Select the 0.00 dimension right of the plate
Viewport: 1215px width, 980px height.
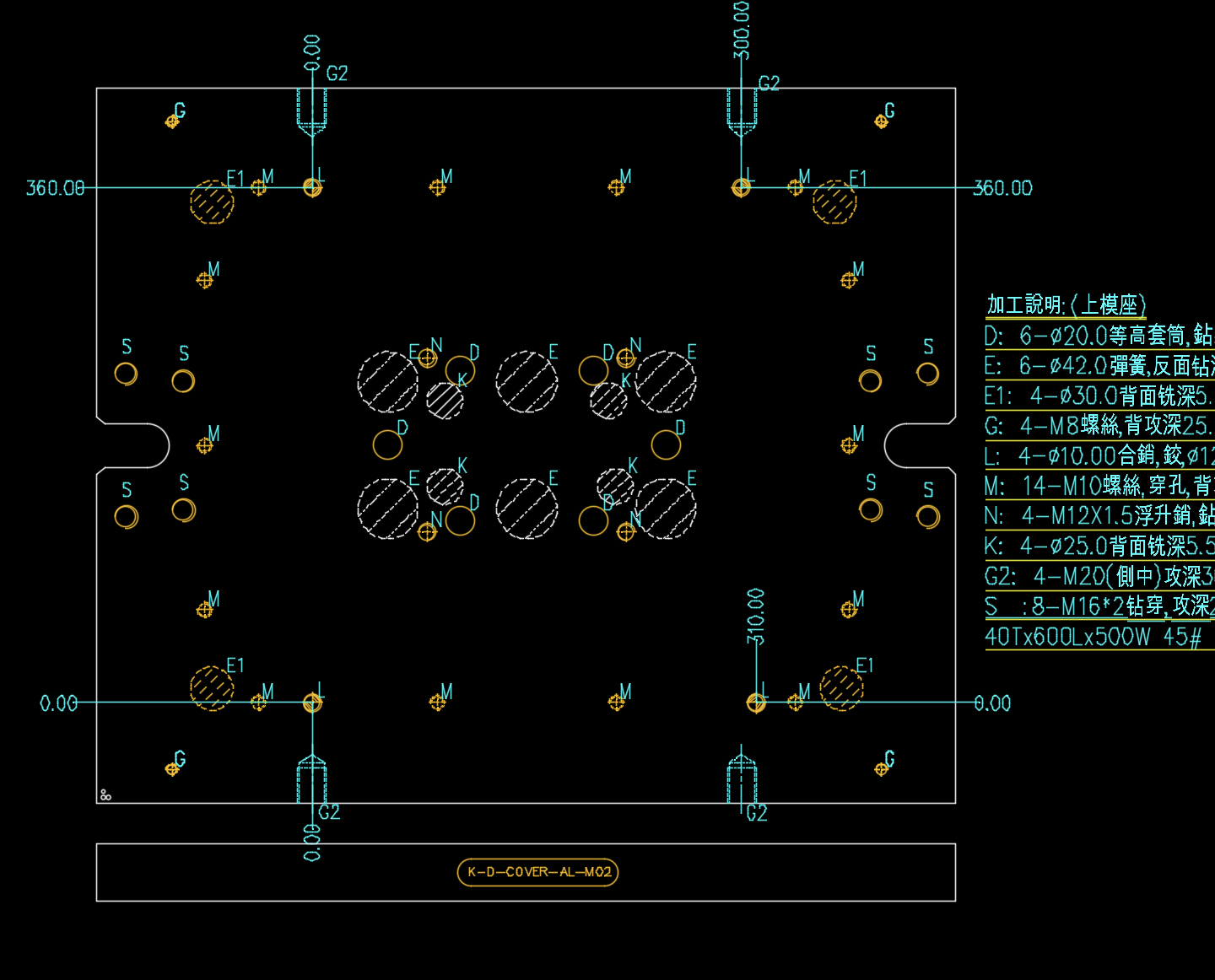coord(992,703)
